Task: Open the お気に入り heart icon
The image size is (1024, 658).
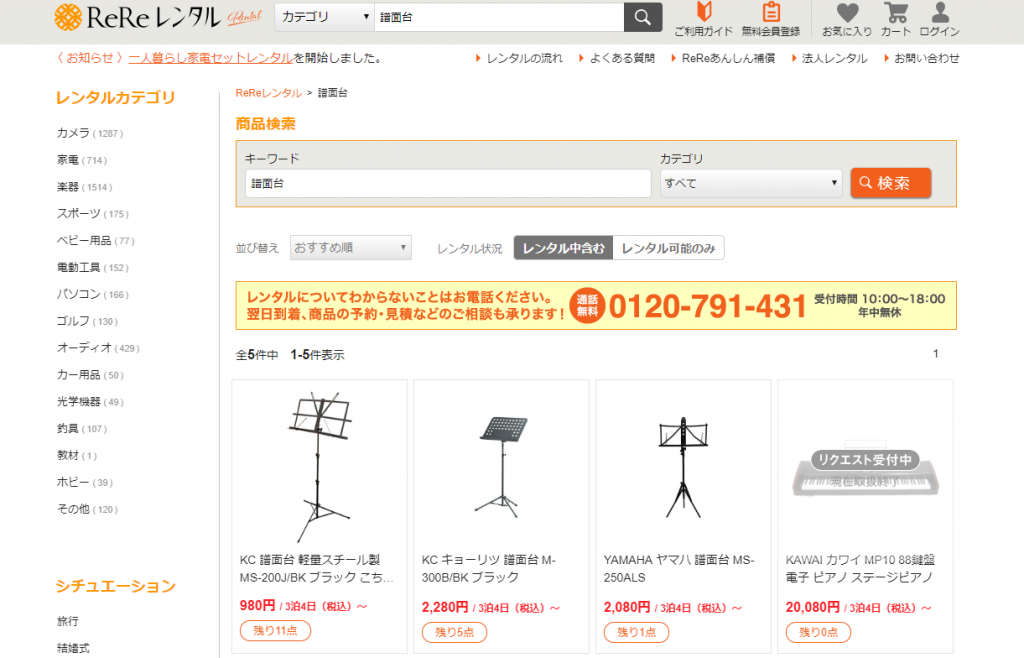Action: pos(847,19)
